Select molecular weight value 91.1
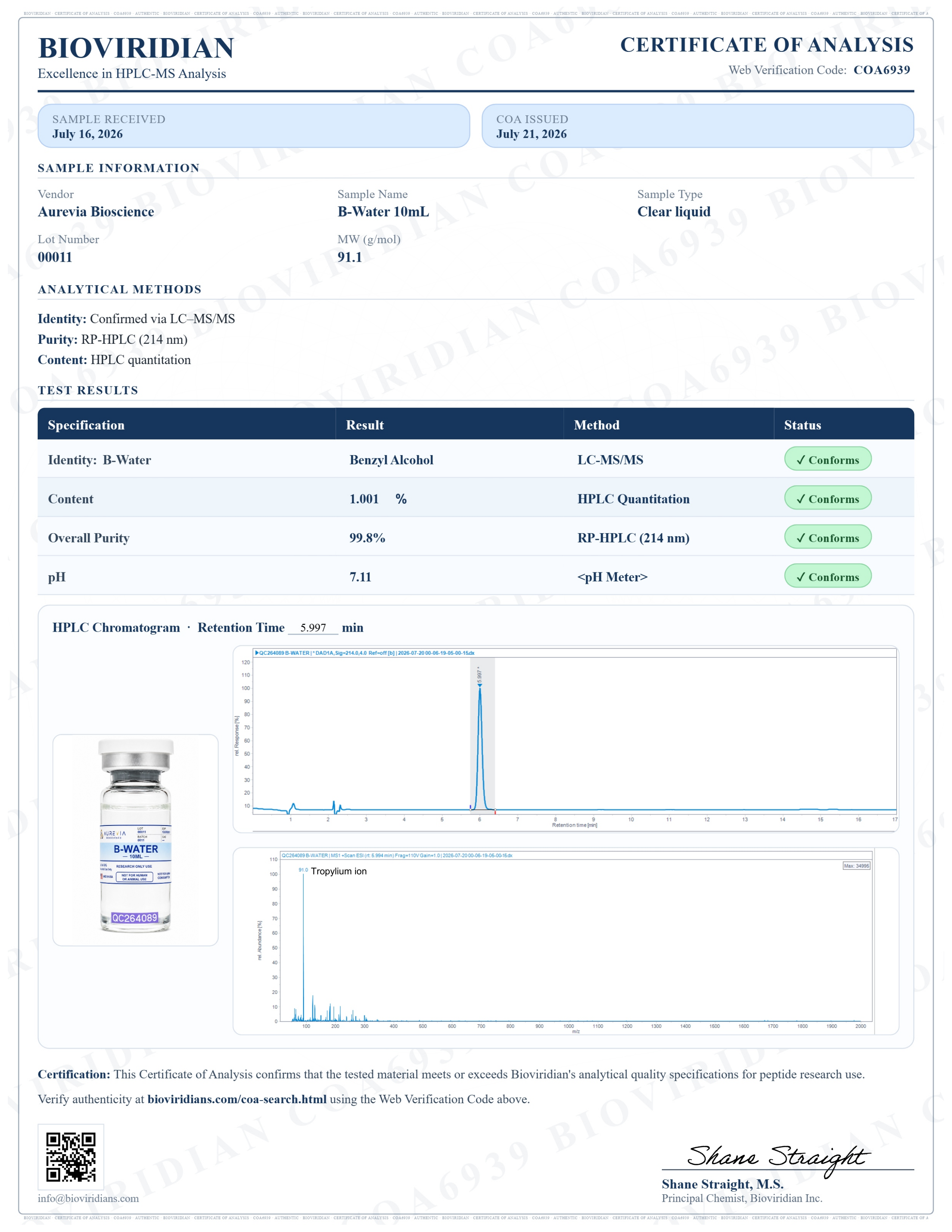Screen dimensions: 952x1232 tap(350, 257)
